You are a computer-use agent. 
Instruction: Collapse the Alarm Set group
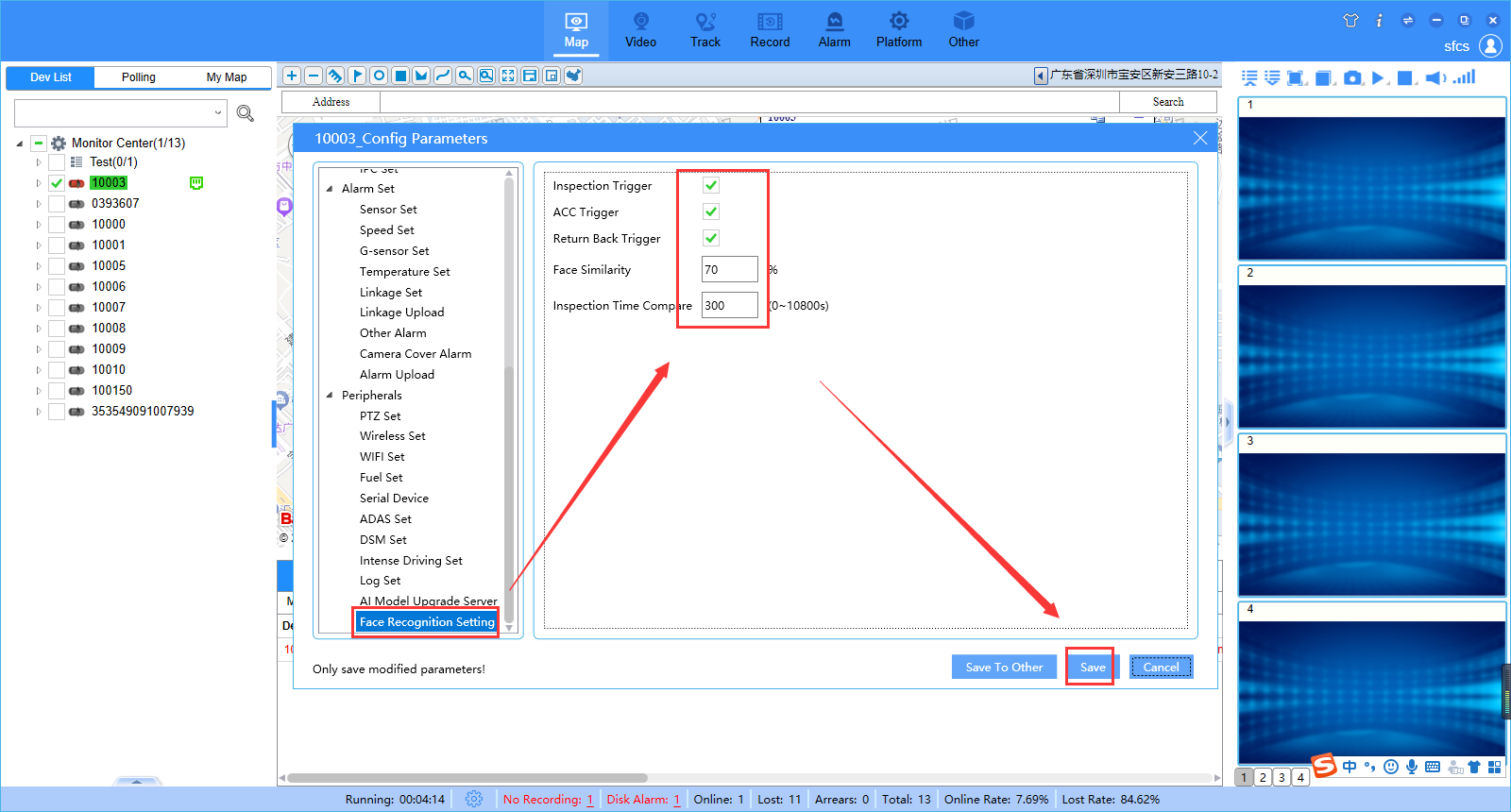(330, 189)
